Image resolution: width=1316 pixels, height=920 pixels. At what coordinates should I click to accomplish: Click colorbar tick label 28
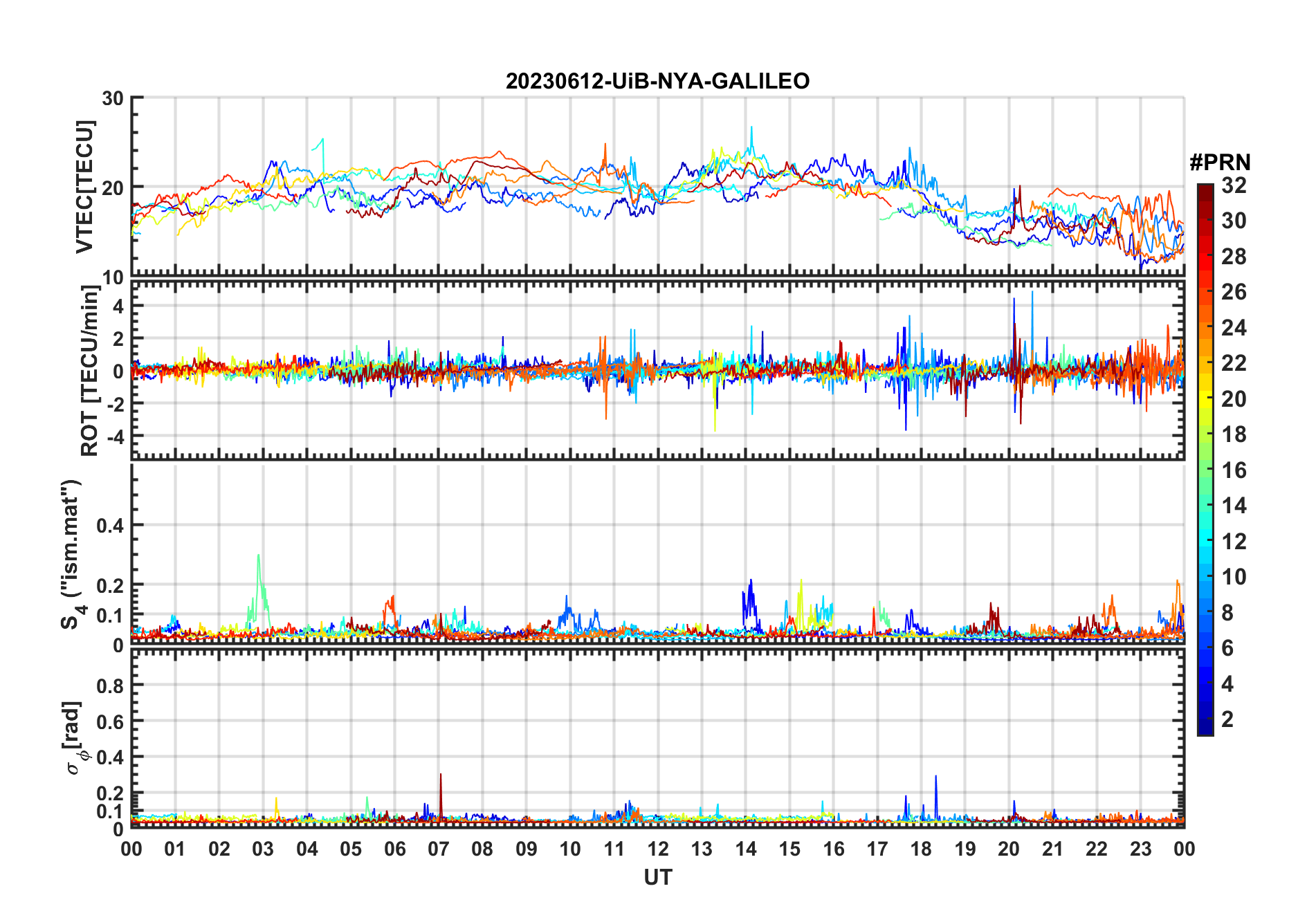pos(1234,257)
